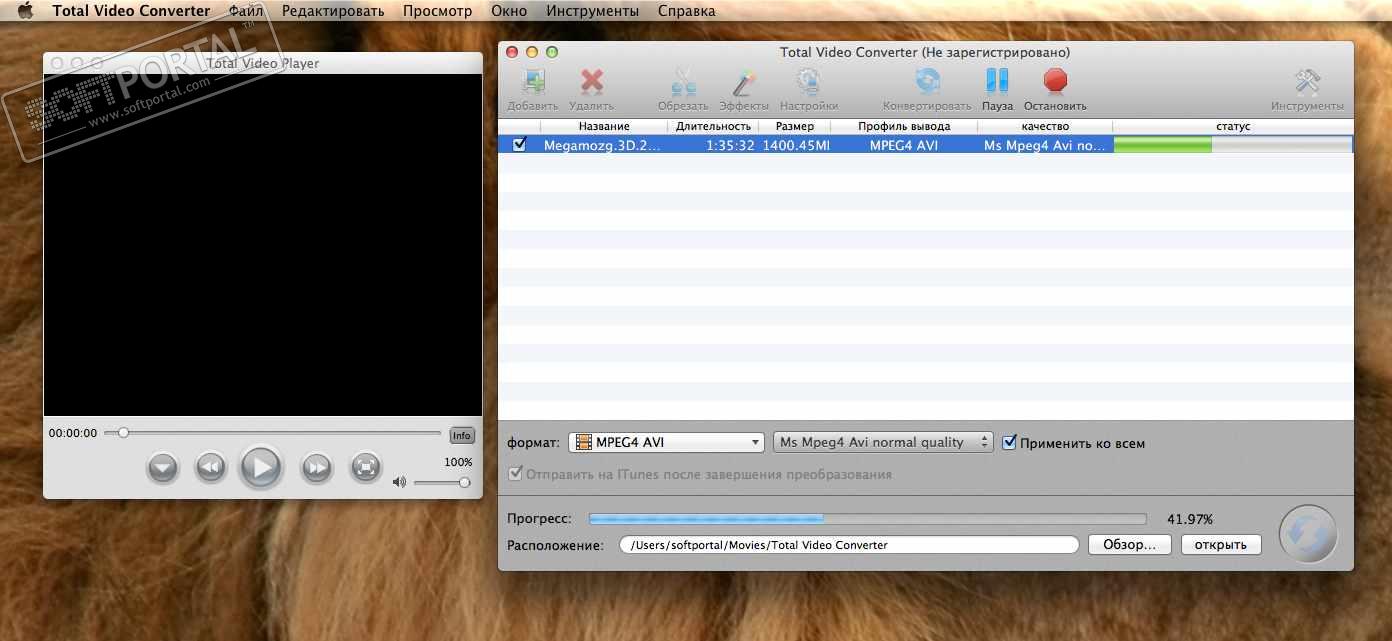
Task: Click the Конвертировать toolbar icon
Action: pyautogui.click(x=927, y=82)
